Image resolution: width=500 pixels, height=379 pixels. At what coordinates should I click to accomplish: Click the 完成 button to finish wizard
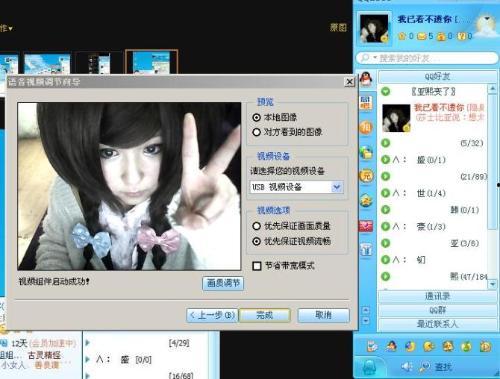pos(265,315)
